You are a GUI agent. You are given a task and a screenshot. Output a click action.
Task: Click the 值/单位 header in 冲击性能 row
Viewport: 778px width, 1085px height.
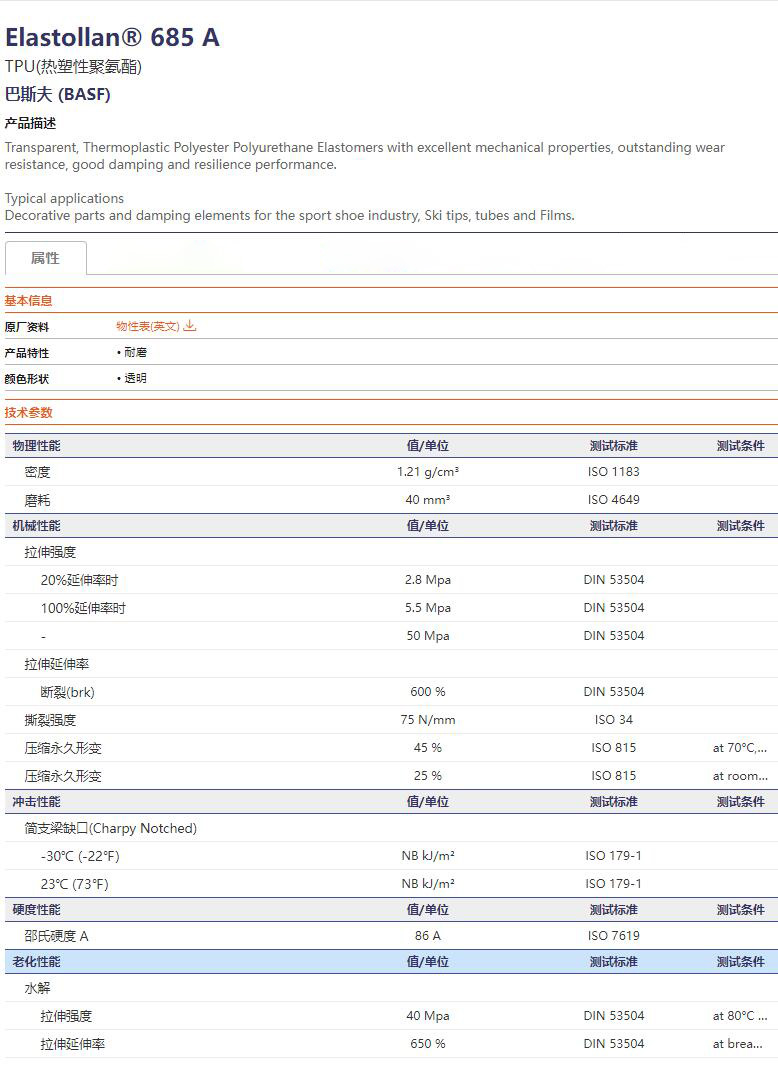[428, 802]
